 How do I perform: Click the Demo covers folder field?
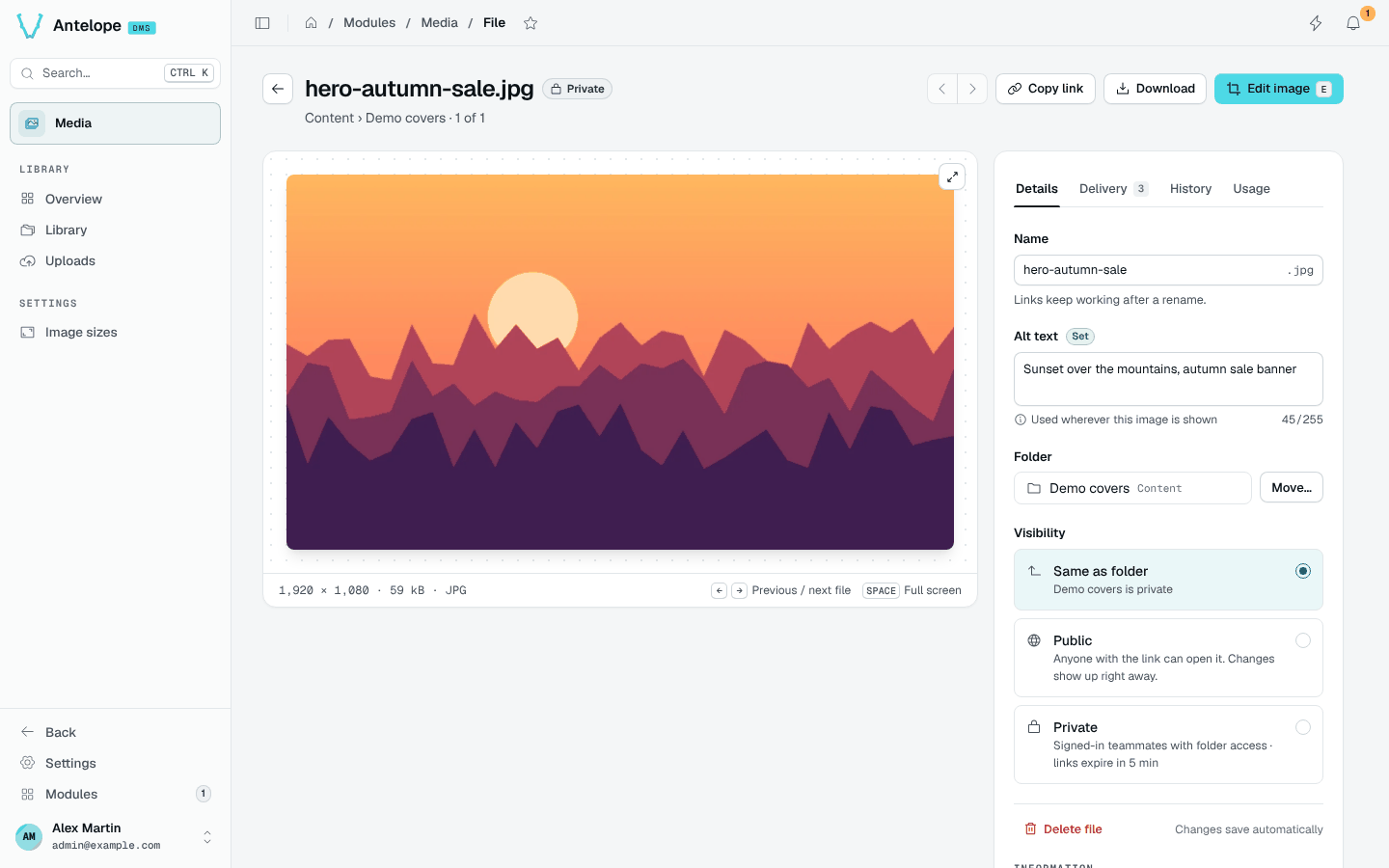[1132, 488]
